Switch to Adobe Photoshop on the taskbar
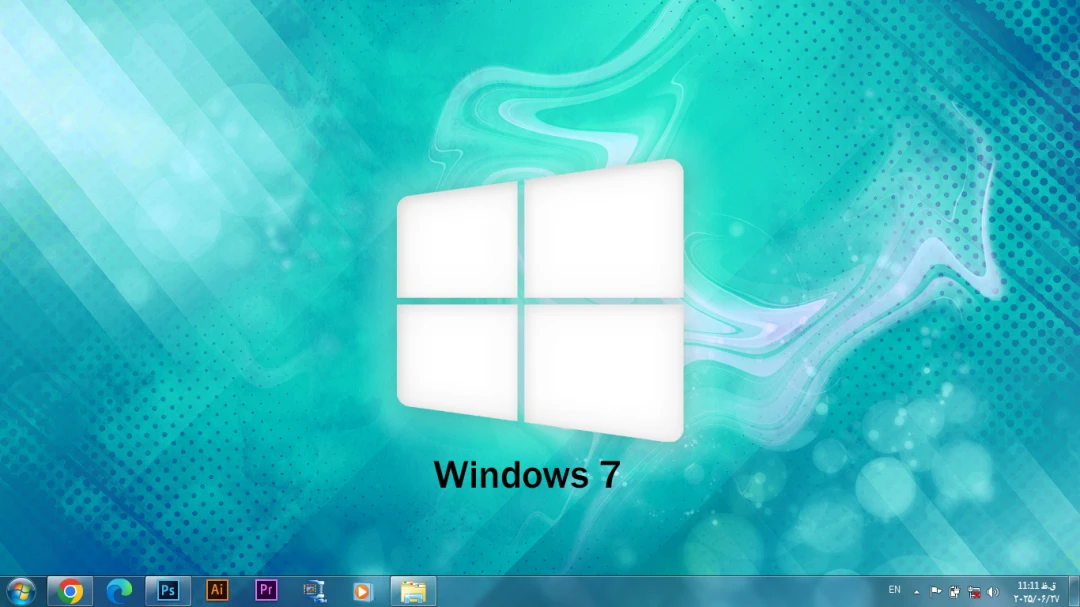Screen dimensions: 1080x607 (168, 591)
